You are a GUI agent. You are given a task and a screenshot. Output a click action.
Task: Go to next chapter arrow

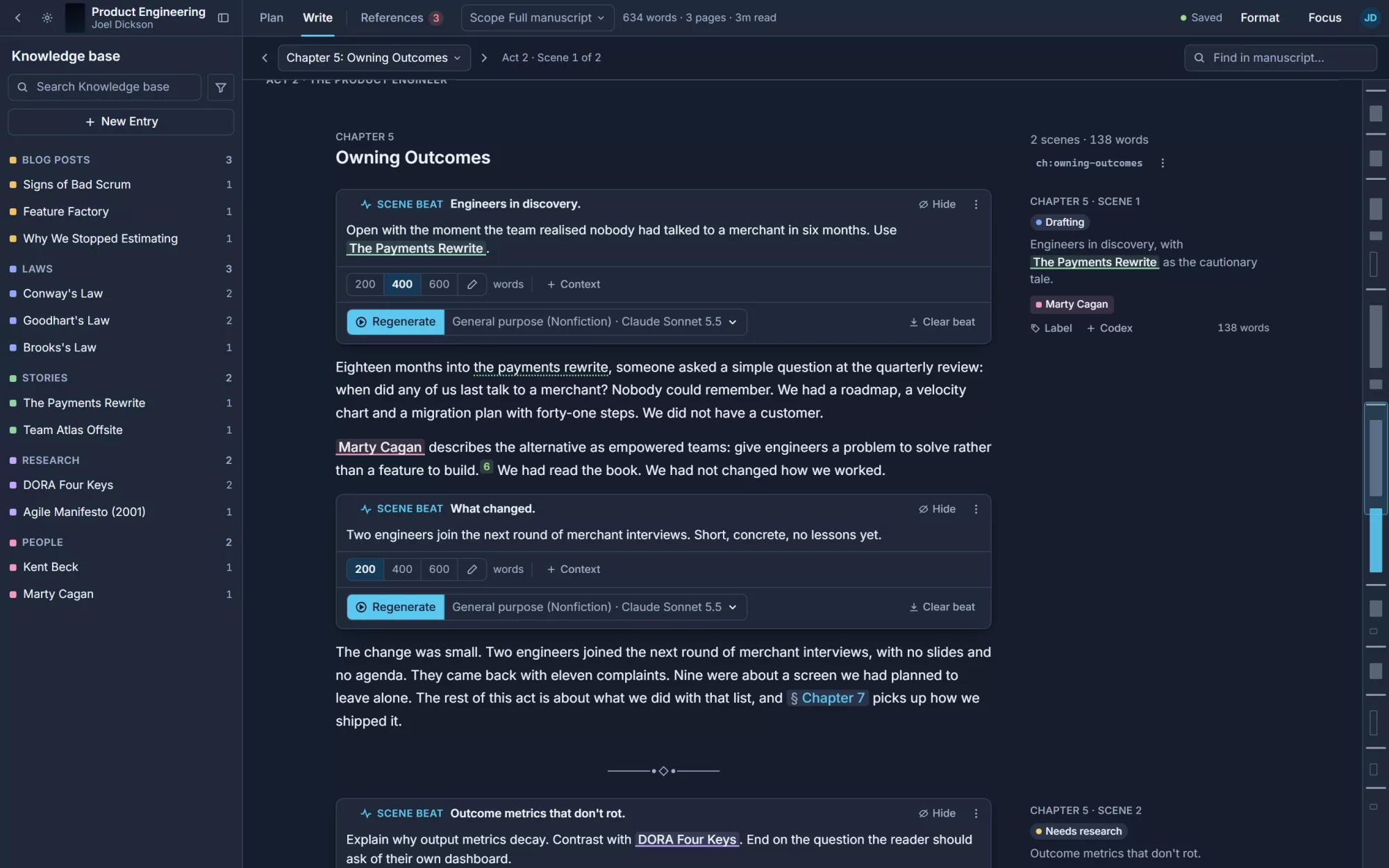484,58
